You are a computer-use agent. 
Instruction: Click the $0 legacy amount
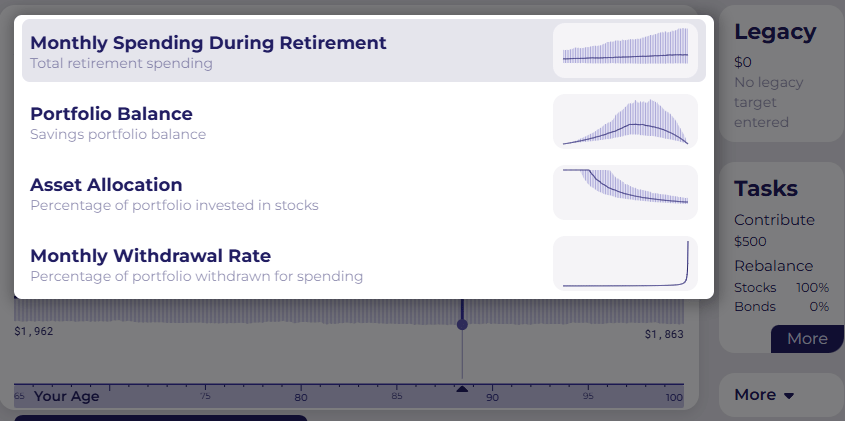[x=743, y=62]
